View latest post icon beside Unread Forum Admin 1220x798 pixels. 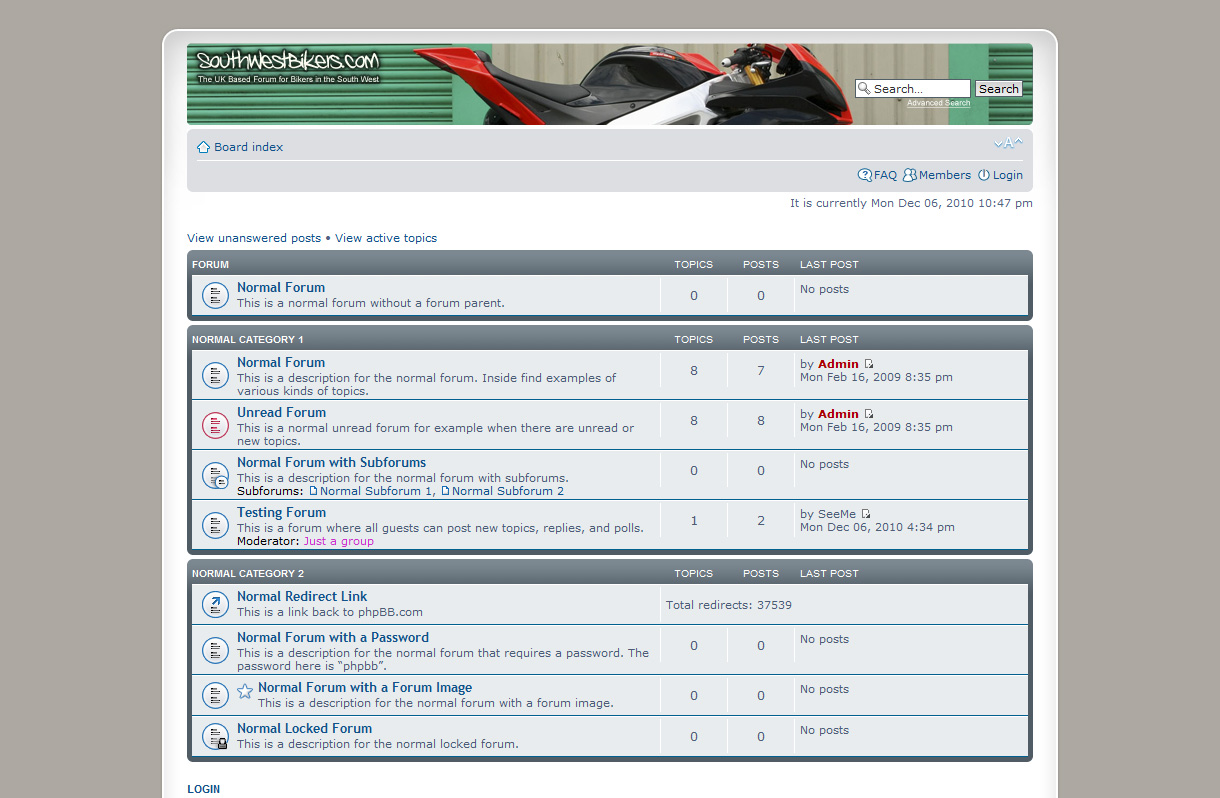pos(869,414)
